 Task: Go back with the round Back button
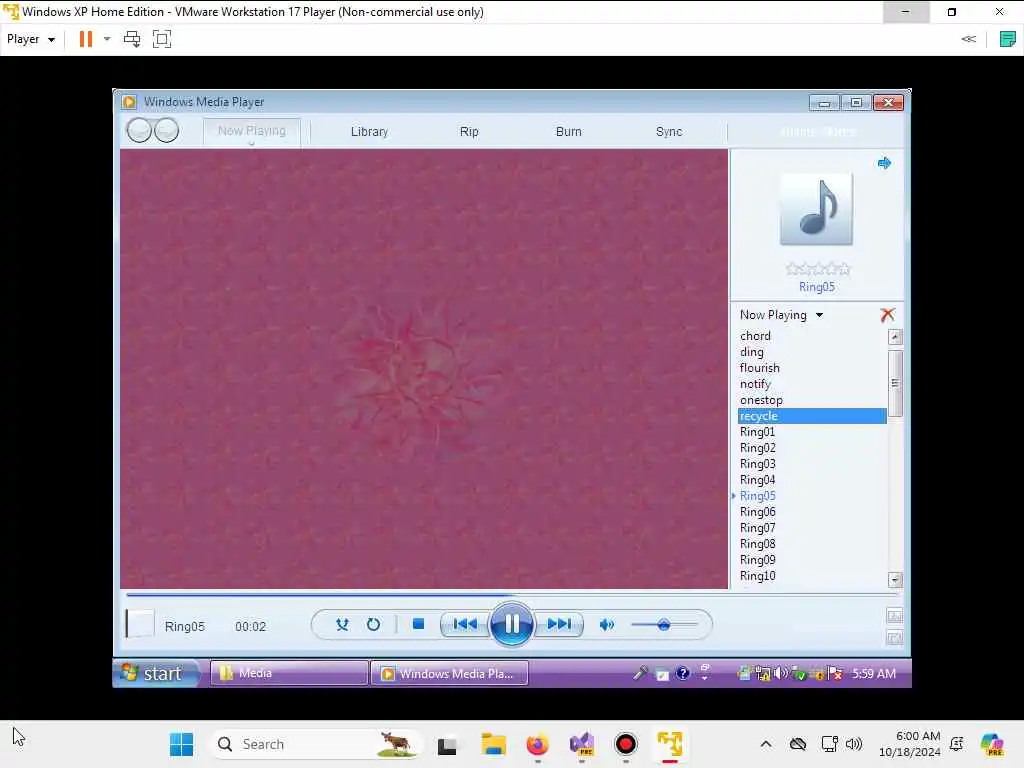coord(139,131)
